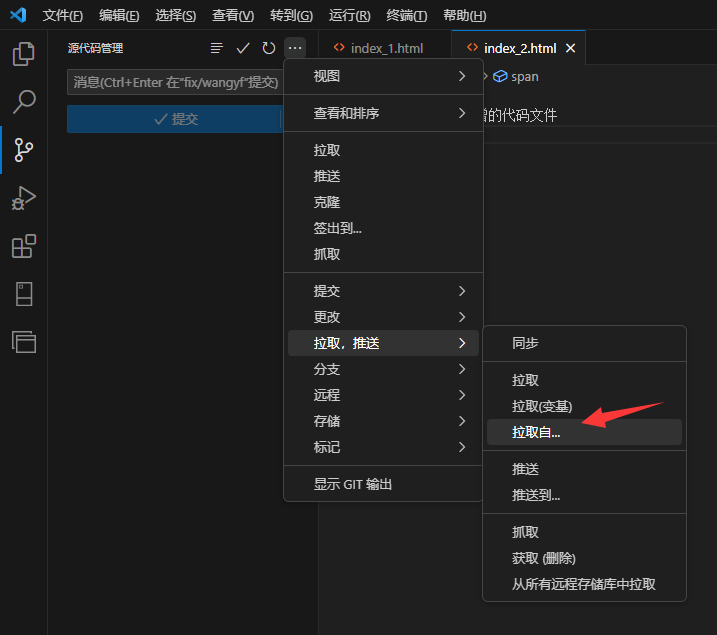Open the 查看(V) menu

point(233,16)
